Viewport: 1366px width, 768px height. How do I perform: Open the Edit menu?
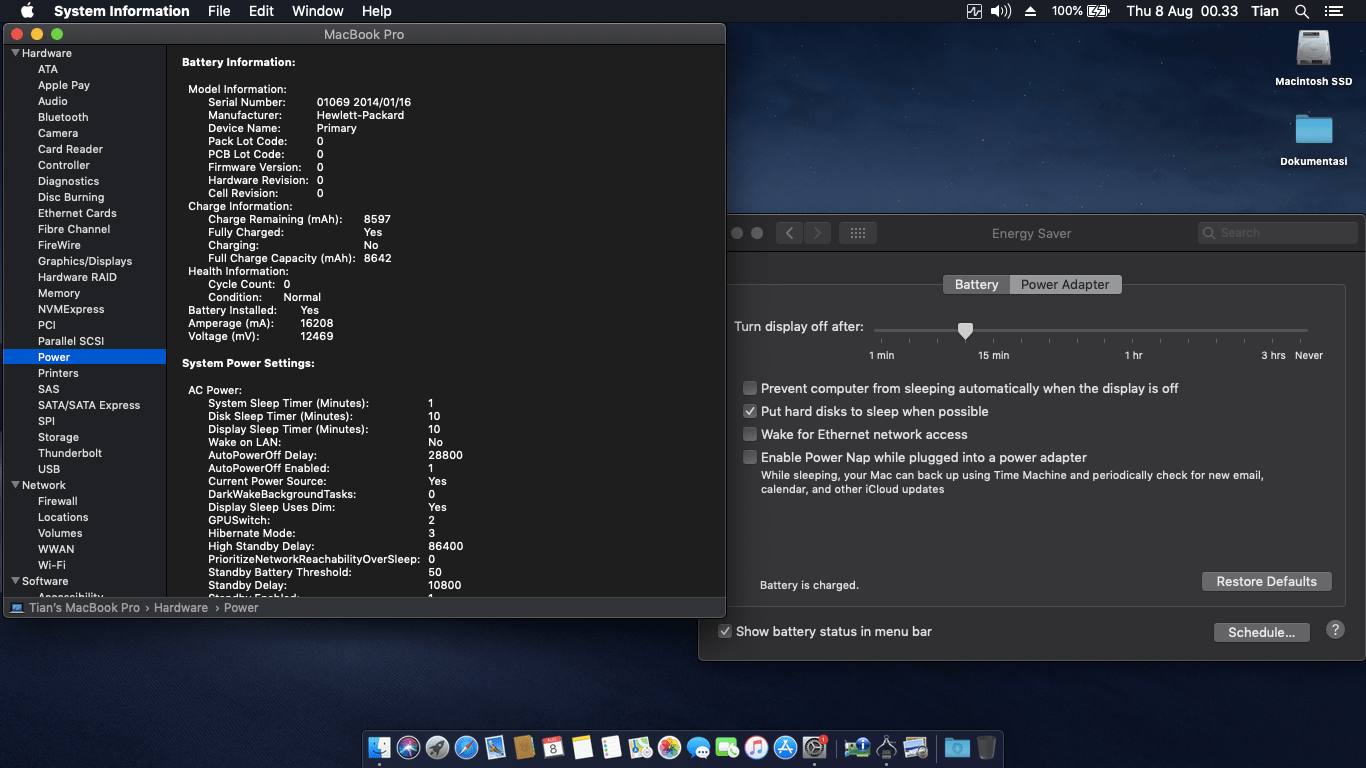point(262,11)
